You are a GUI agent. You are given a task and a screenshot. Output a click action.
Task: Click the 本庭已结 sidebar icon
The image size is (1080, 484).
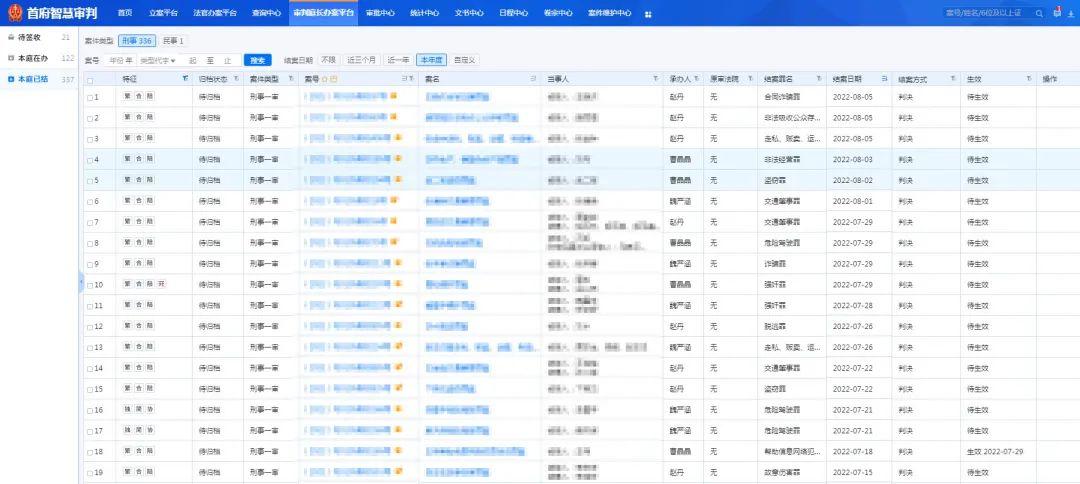tap(10, 79)
